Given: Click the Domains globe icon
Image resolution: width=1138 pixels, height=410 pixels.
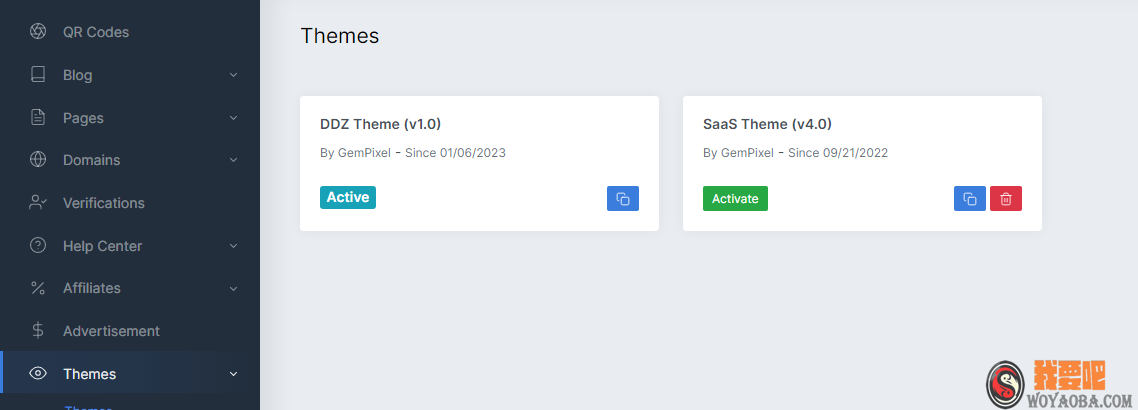Looking at the screenshot, I should [x=38, y=160].
